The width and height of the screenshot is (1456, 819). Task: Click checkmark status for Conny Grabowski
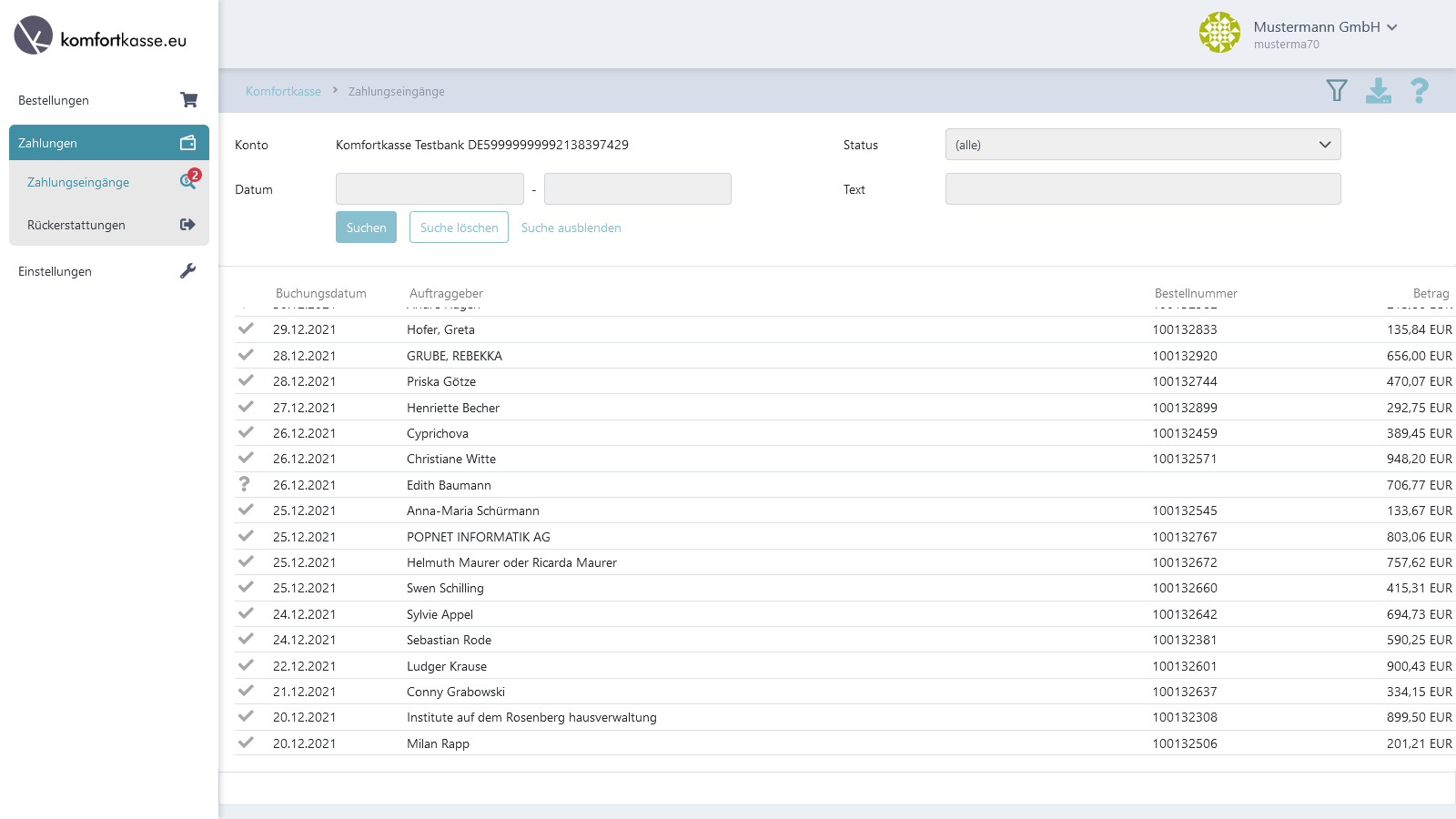246,691
